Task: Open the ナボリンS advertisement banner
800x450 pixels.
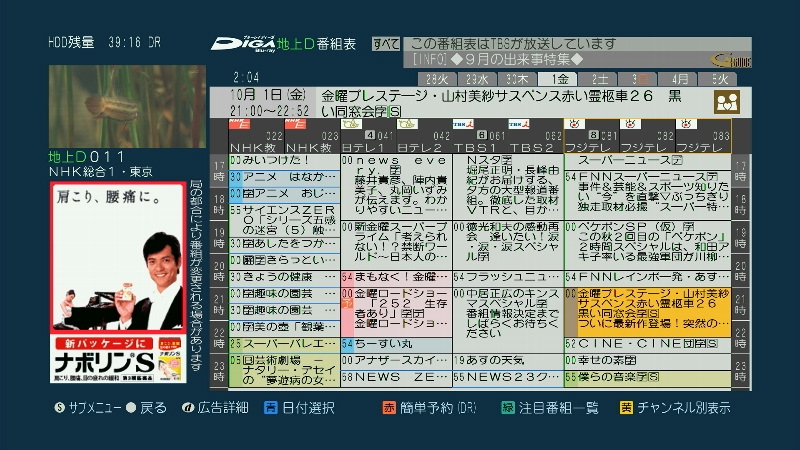Action: point(118,283)
